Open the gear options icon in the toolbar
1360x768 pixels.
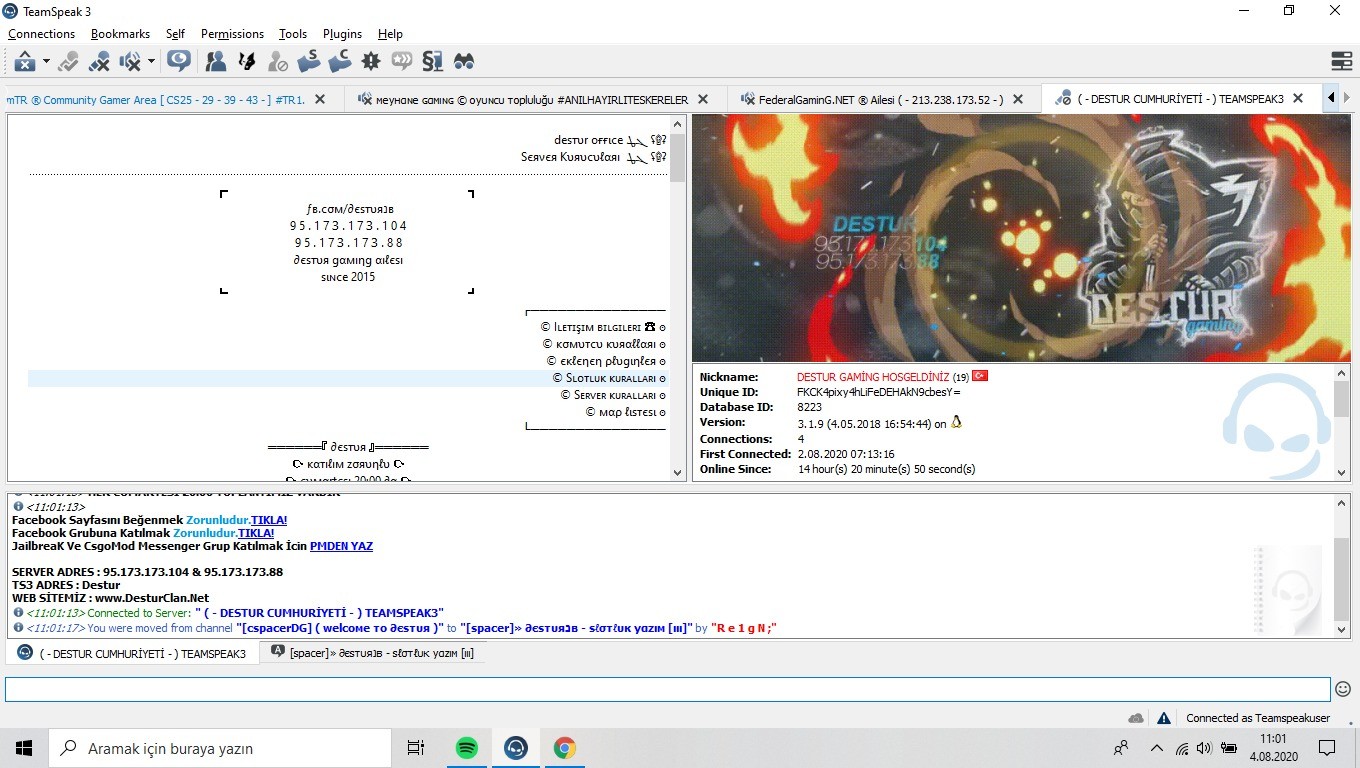coord(371,61)
